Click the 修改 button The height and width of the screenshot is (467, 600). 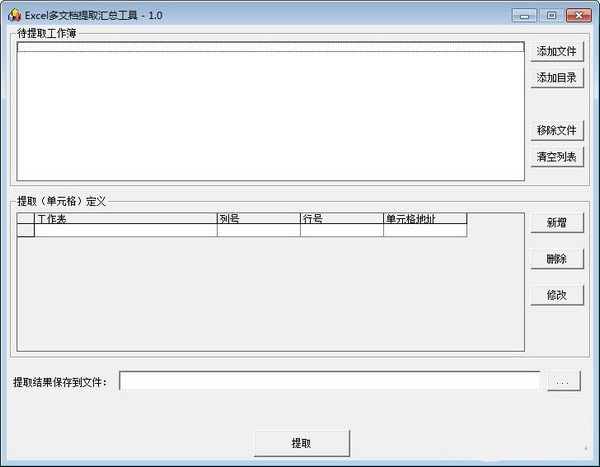click(x=557, y=295)
